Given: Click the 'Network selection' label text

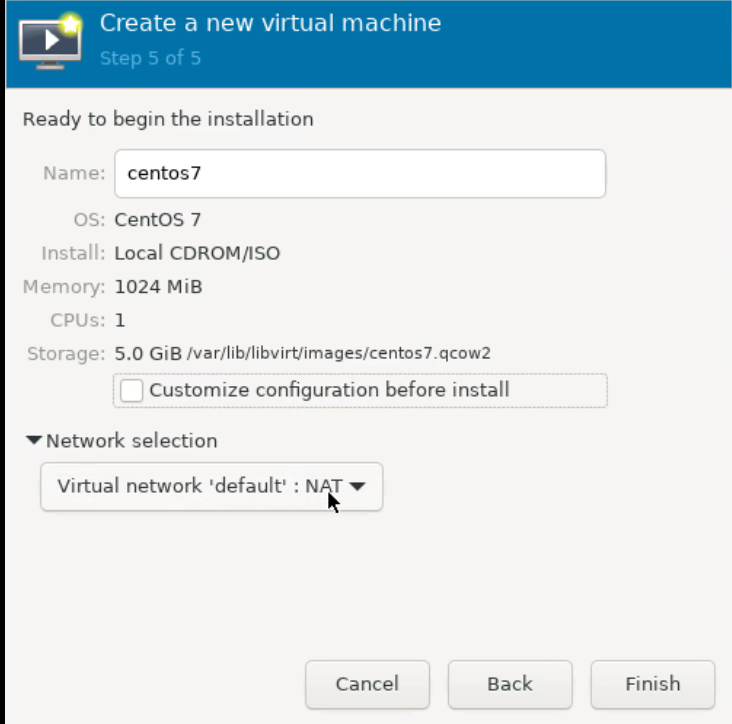Looking at the screenshot, I should click(x=131, y=441).
